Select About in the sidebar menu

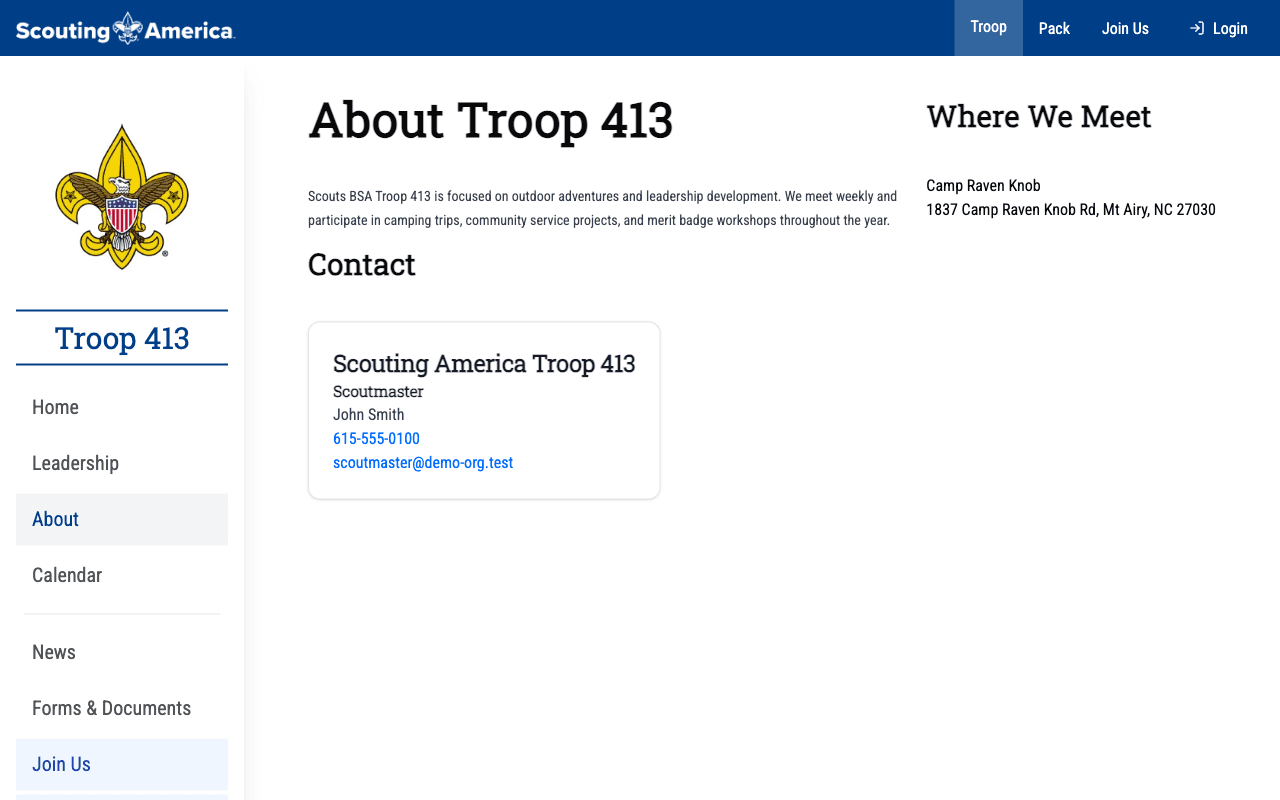122,519
